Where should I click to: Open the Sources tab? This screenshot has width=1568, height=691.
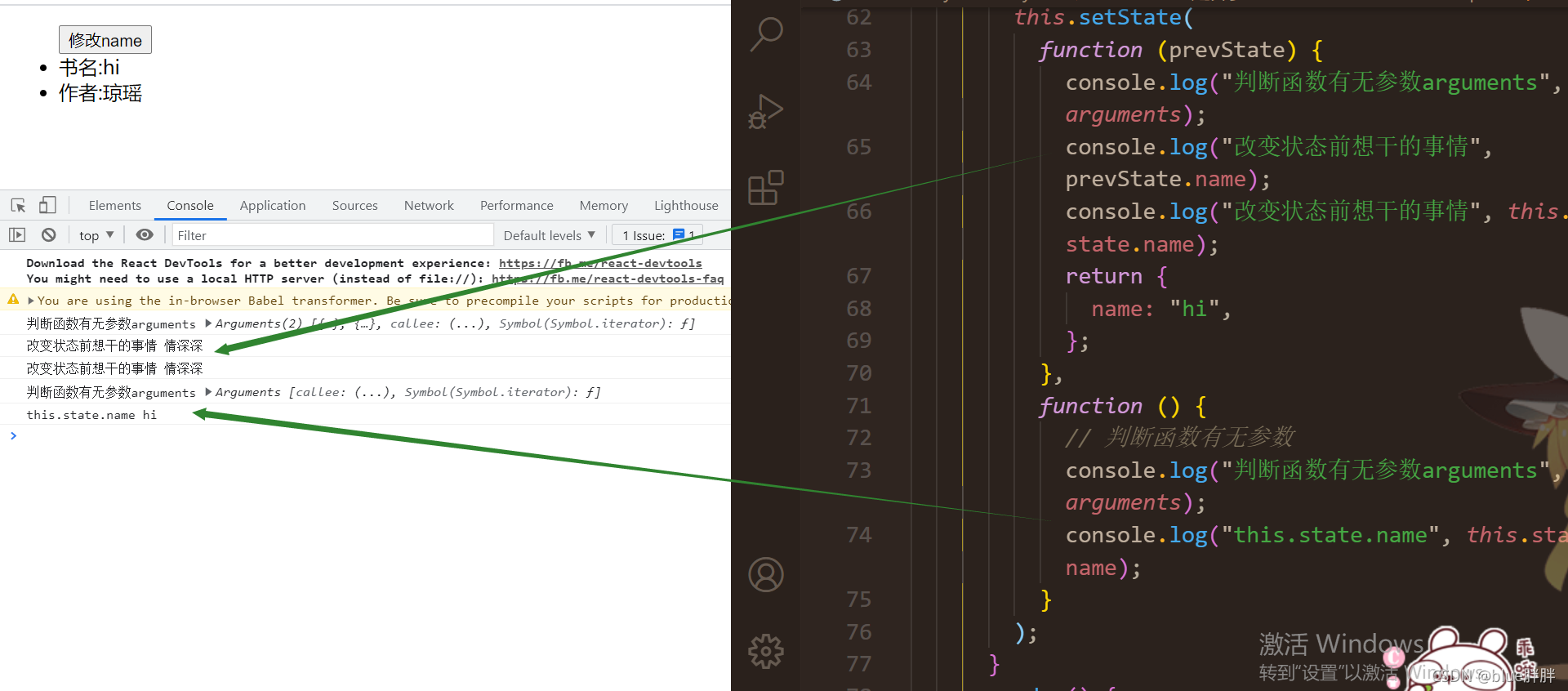[354, 206]
